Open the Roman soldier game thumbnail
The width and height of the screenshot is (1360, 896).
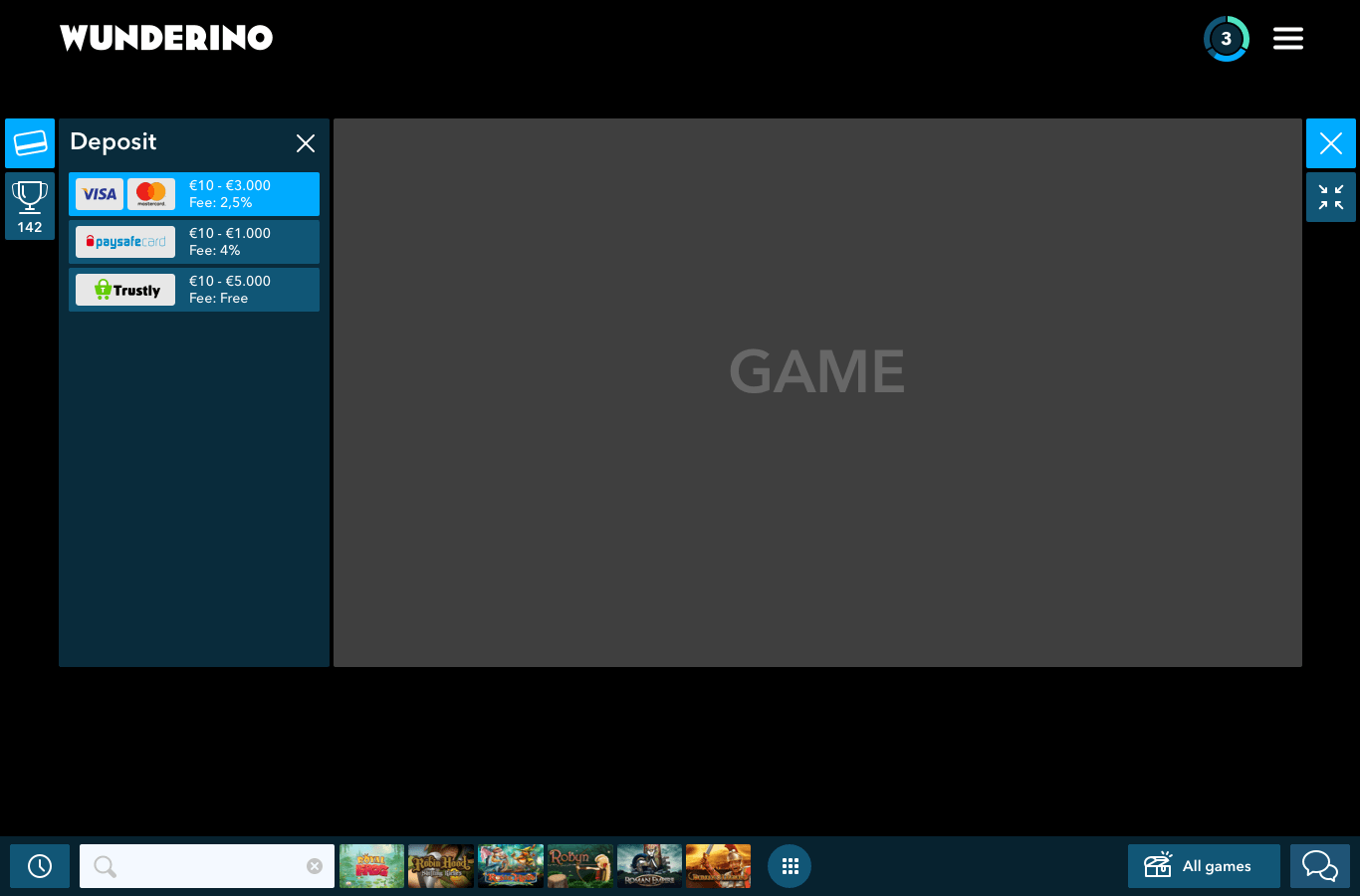click(x=719, y=866)
